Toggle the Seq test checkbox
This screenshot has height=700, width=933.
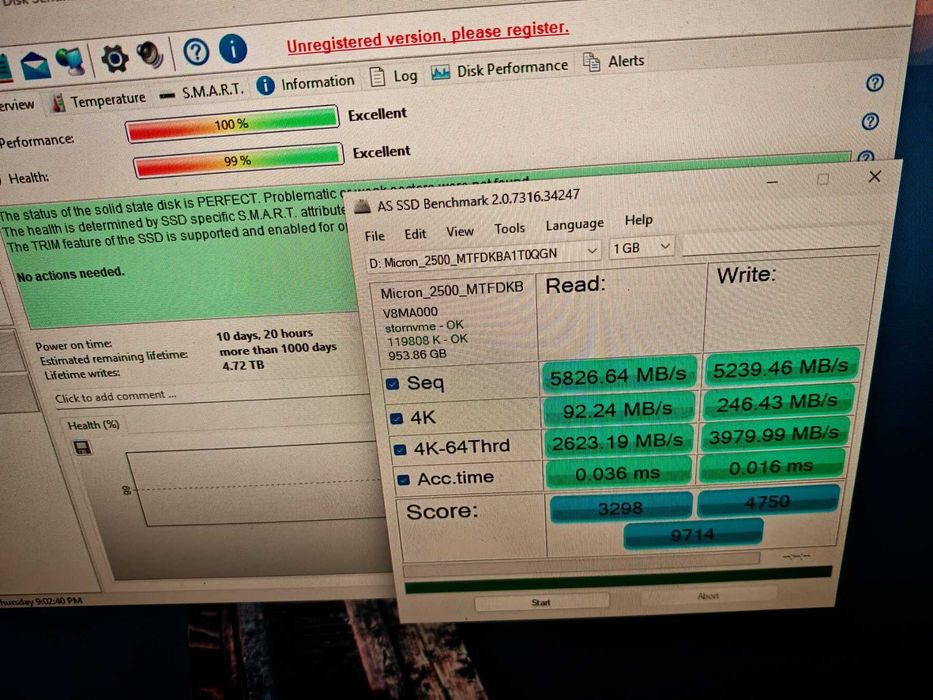tap(392, 383)
